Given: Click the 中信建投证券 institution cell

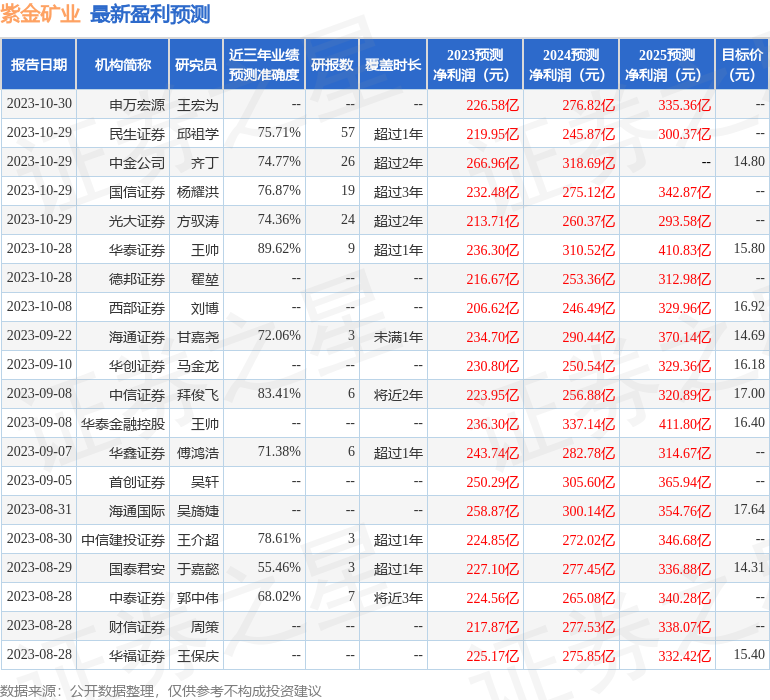Looking at the screenshot, I should tap(123, 539).
